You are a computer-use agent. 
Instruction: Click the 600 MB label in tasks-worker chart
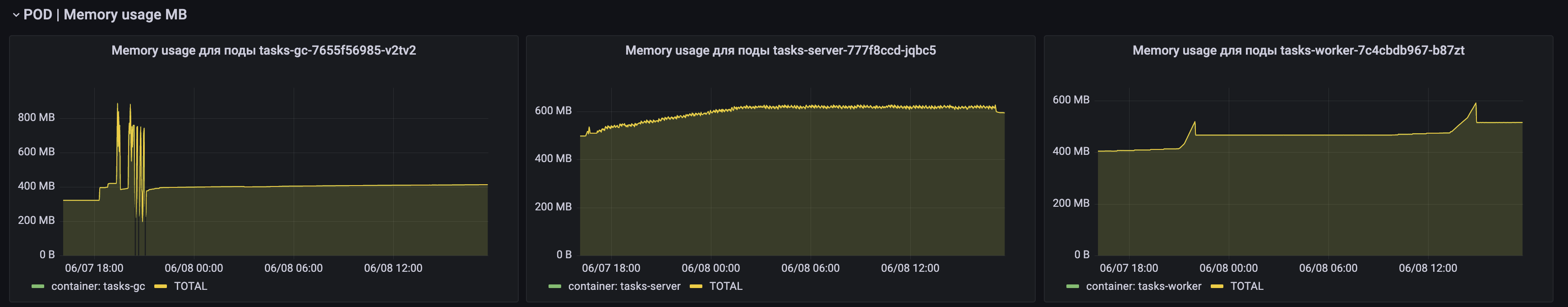(x=1071, y=99)
